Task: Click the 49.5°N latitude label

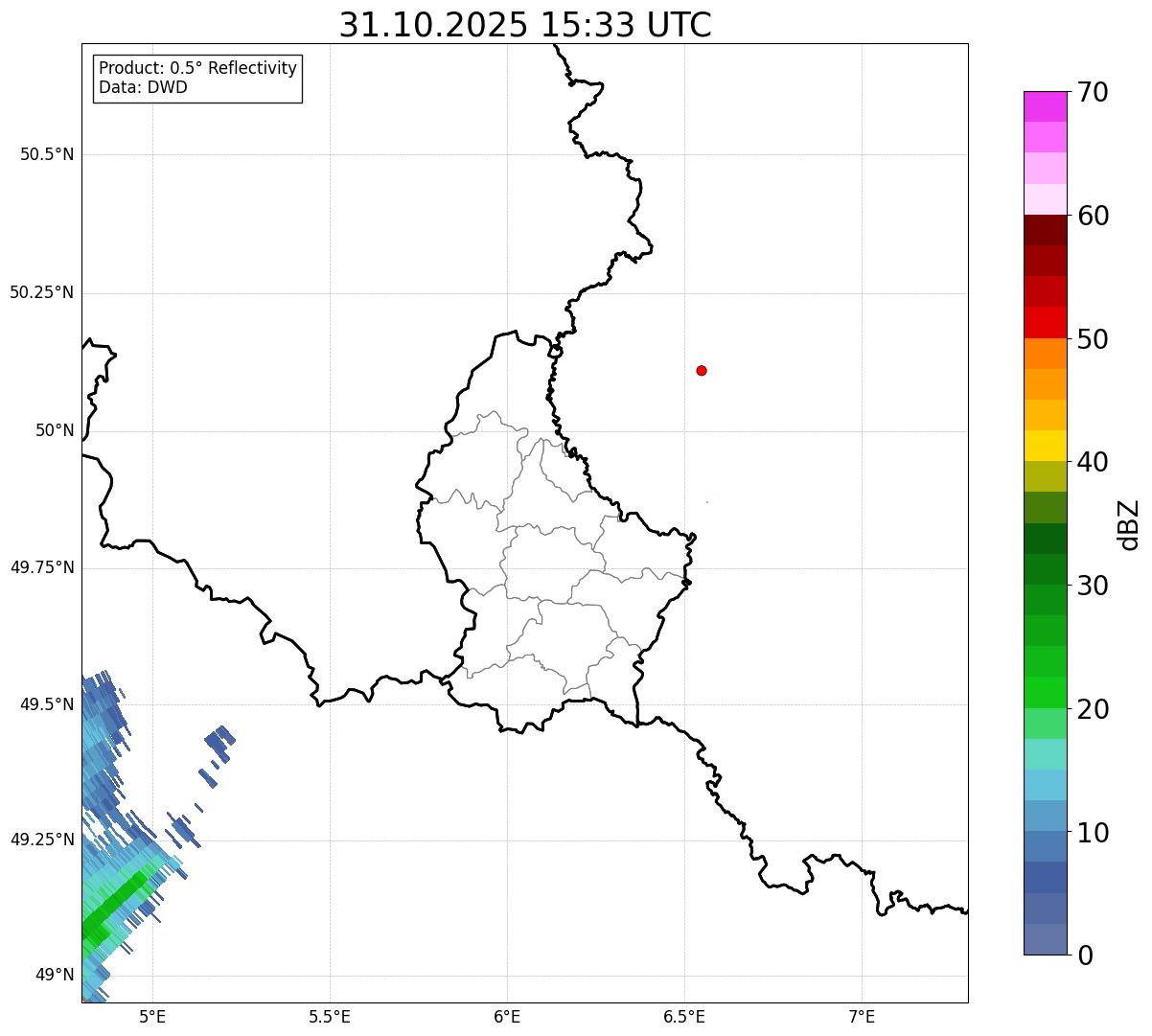Action: [x=47, y=705]
